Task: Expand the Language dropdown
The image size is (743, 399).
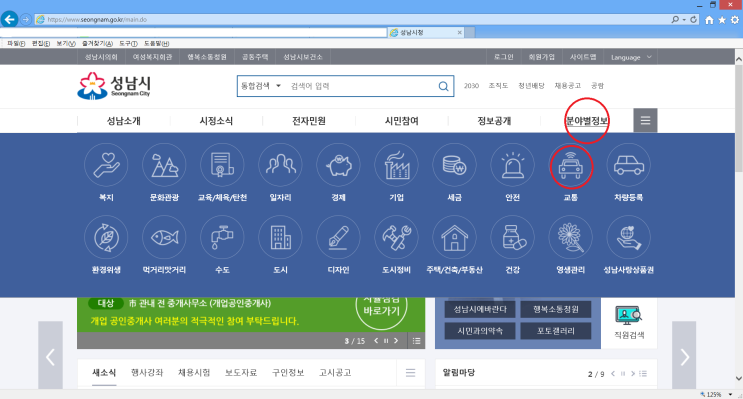Action: coord(631,57)
